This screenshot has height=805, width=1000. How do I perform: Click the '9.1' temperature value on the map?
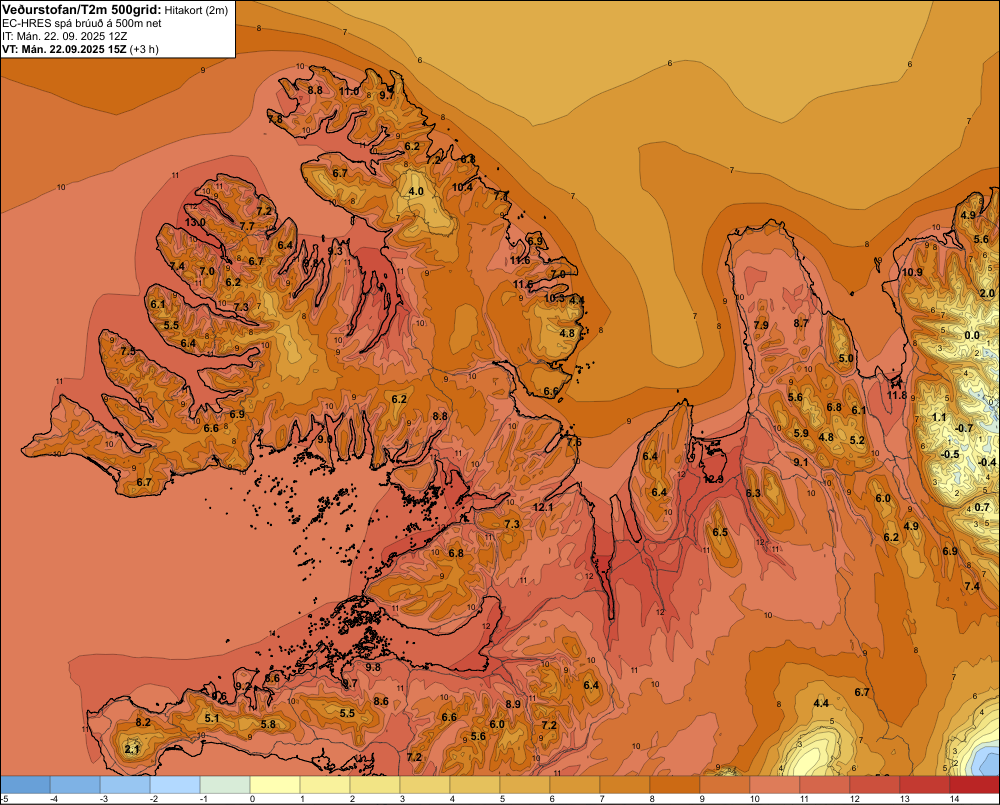(x=800, y=462)
